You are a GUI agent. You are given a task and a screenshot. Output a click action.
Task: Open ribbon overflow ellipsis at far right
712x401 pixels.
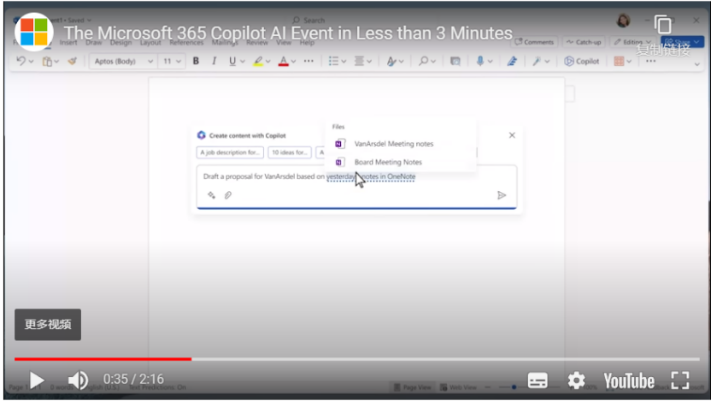click(x=651, y=61)
